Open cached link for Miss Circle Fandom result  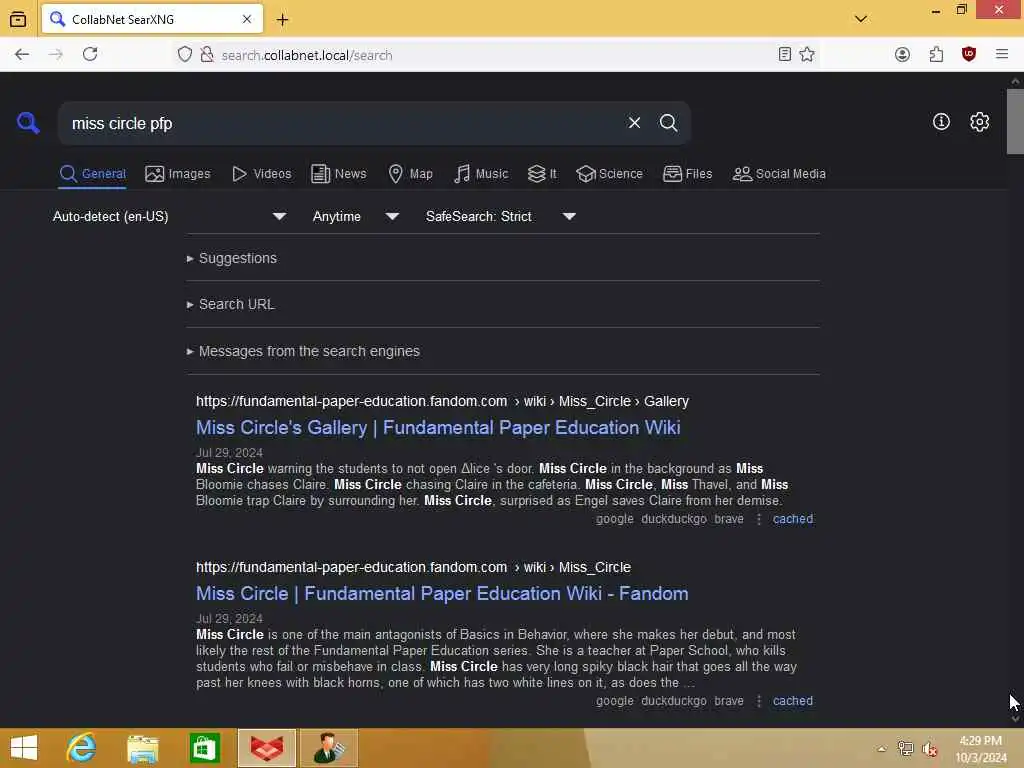(793, 701)
